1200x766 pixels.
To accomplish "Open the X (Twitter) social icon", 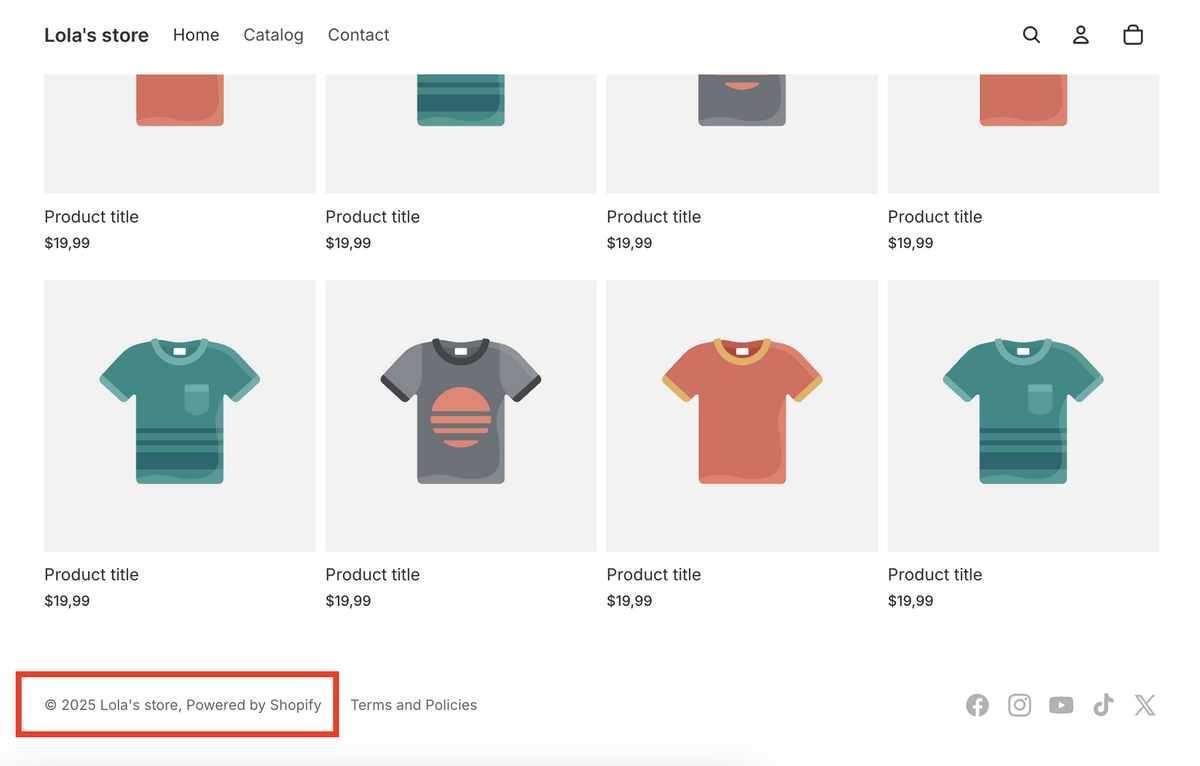I will click(x=1145, y=705).
